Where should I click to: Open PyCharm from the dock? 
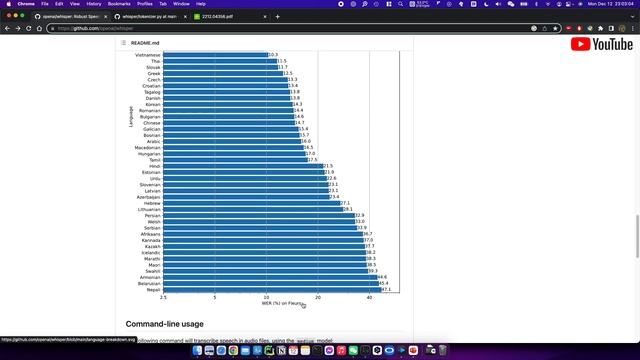click(x=269, y=350)
